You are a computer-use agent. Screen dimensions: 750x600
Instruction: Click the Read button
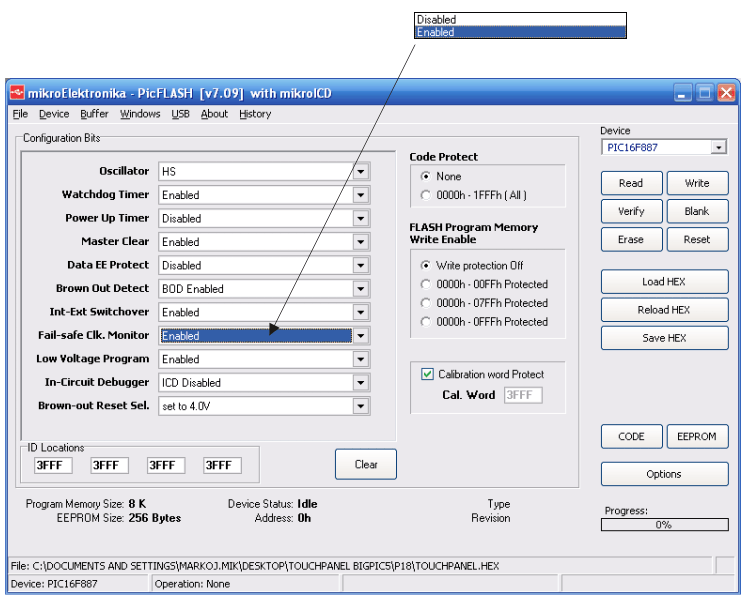(631, 183)
